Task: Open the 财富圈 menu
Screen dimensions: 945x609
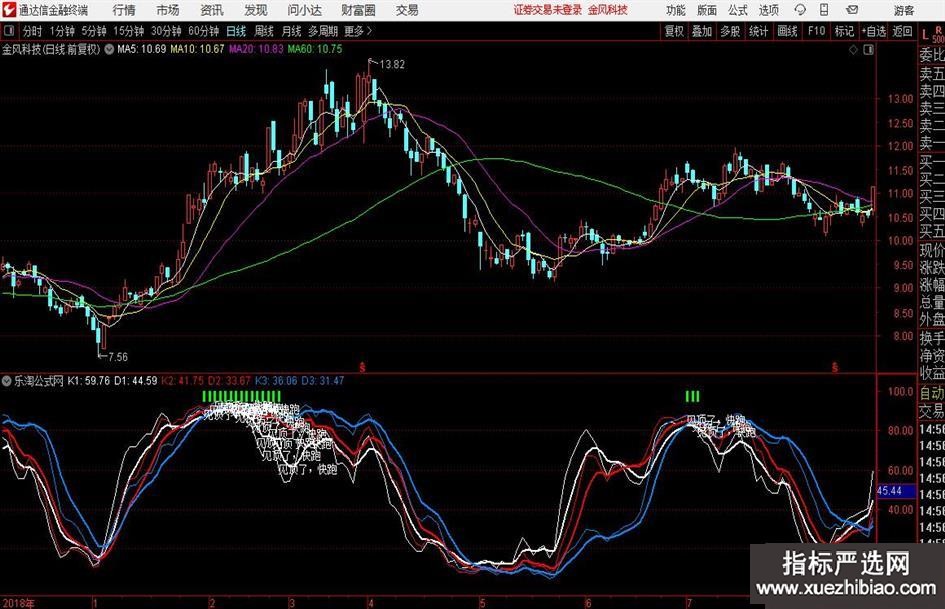Action: (358, 10)
